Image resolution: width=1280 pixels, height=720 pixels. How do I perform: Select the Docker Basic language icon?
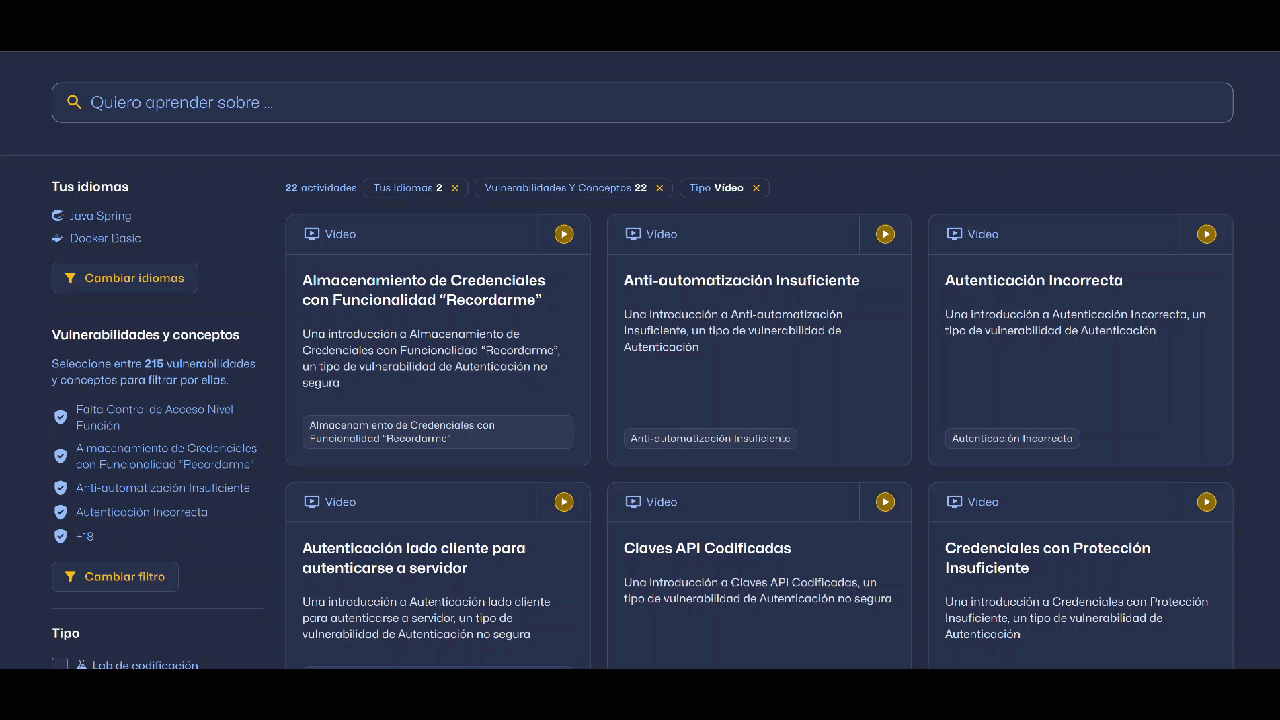[x=58, y=238]
